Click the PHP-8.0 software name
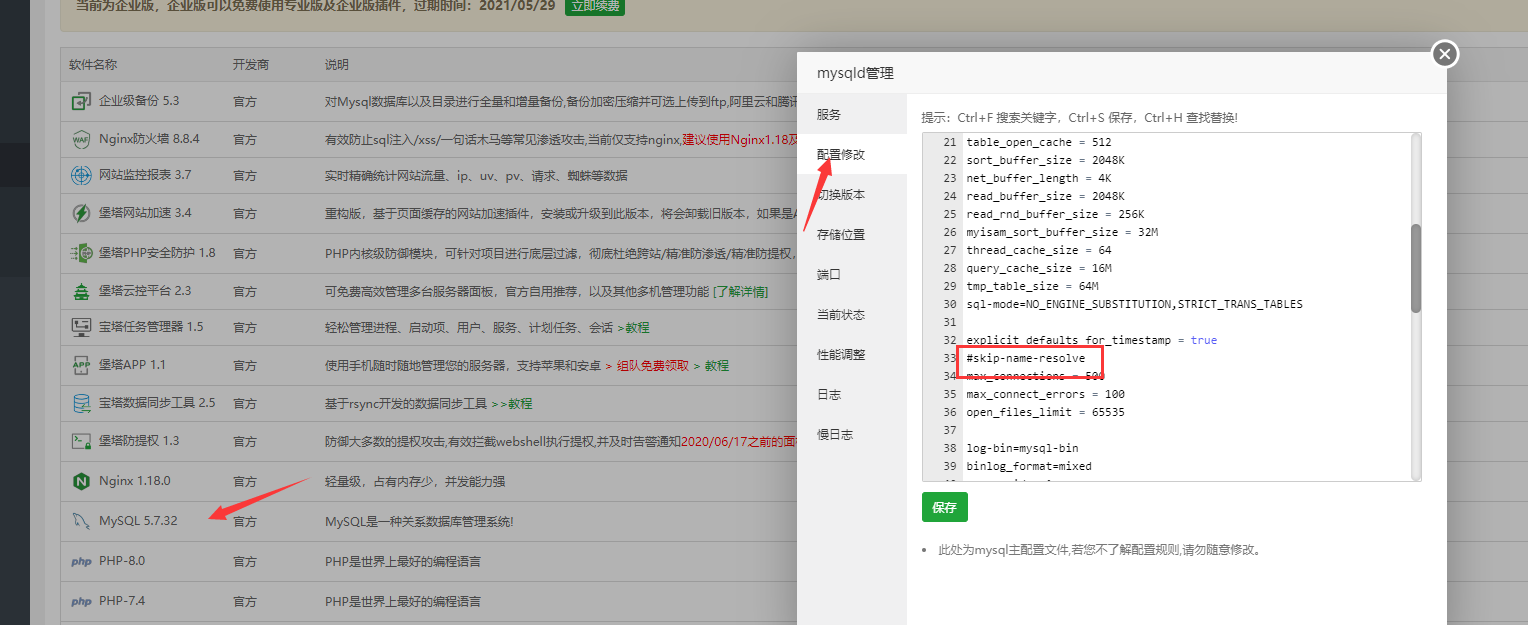 (122, 562)
